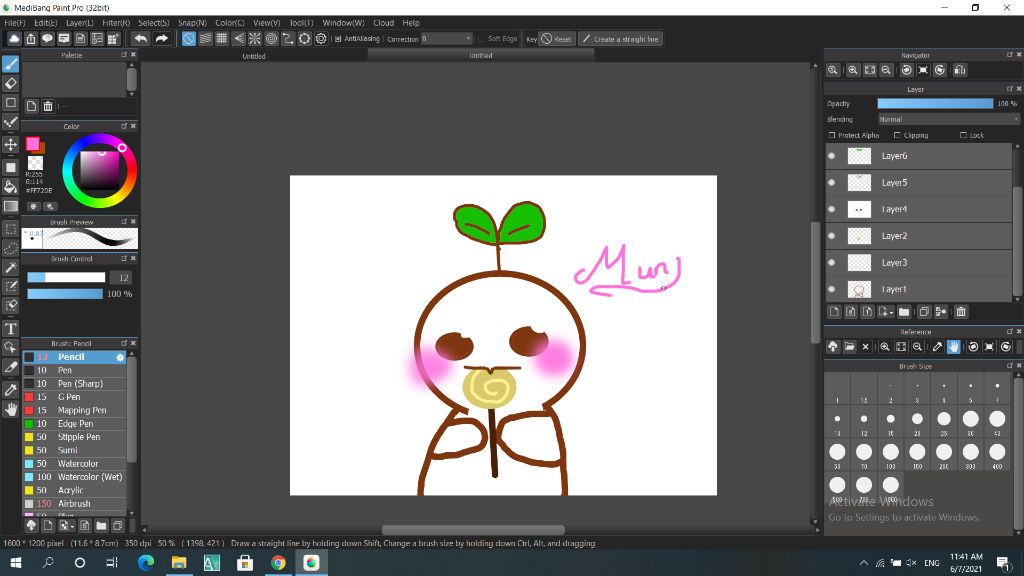
Task: Select the Mapping Pen brush
Action: [x=75, y=410]
